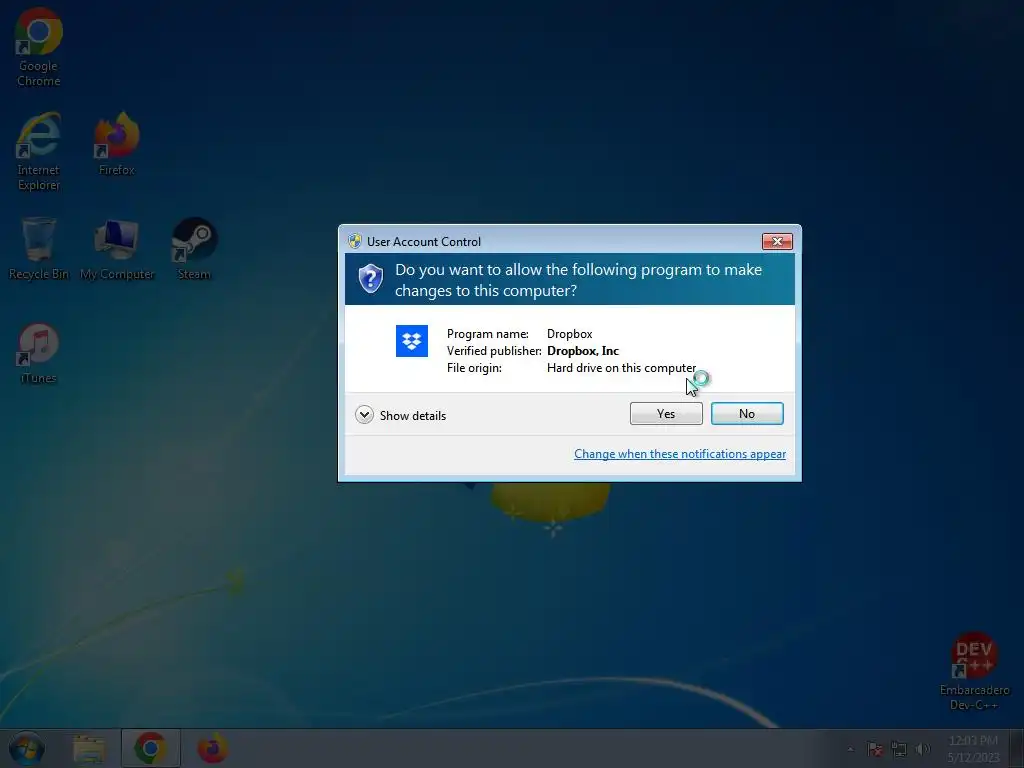Open the Windows Start menu orb

pos(26,748)
